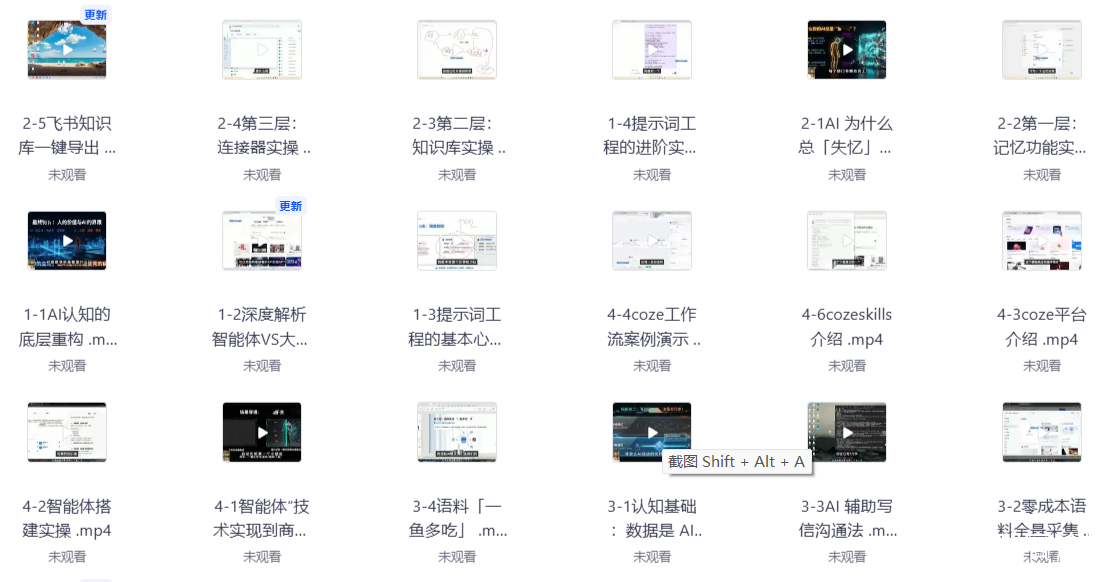Viewport: 1117px width, 582px height.
Task: Hit the play icon on 4-1智能体 video
Action: coord(262,433)
